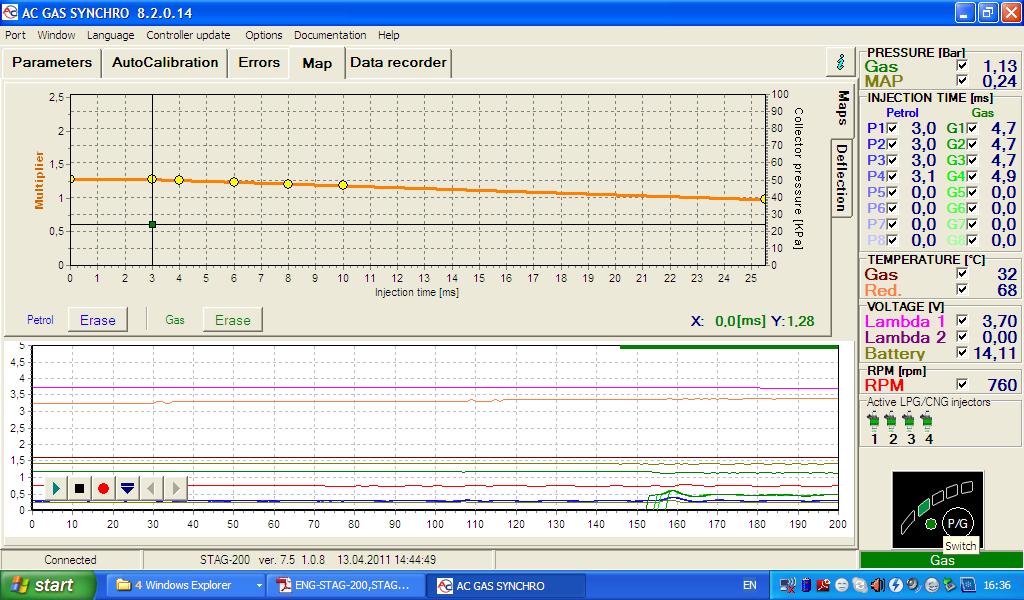Toggle the Battery voltage checkbox
Viewport: 1024px width, 600px height.
pos(961,353)
